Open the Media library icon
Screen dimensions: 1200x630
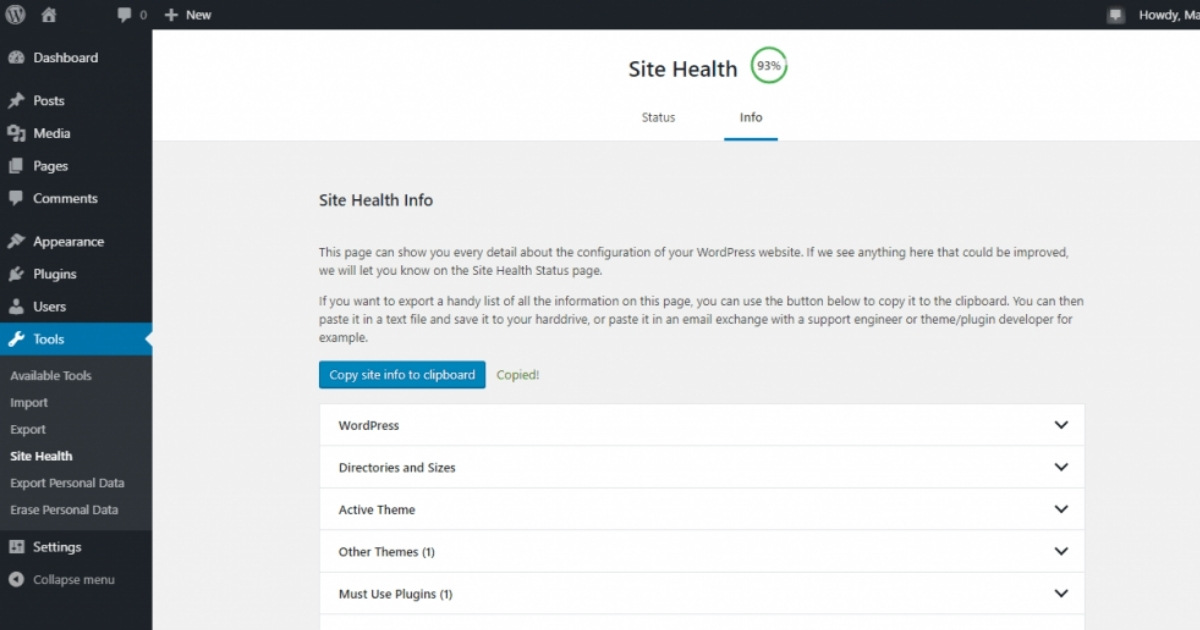pyautogui.click(x=17, y=133)
